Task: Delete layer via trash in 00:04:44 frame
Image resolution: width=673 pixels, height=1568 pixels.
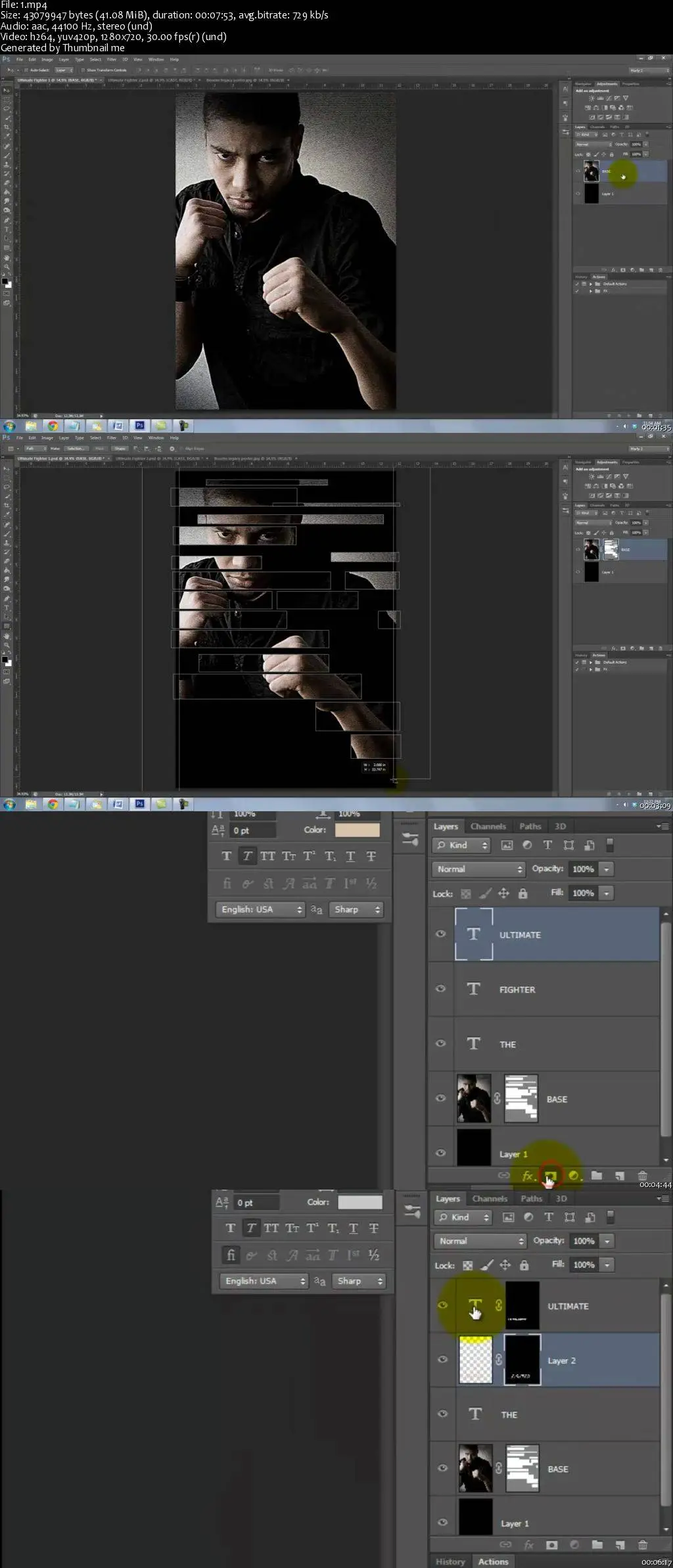Action: 642,1175
